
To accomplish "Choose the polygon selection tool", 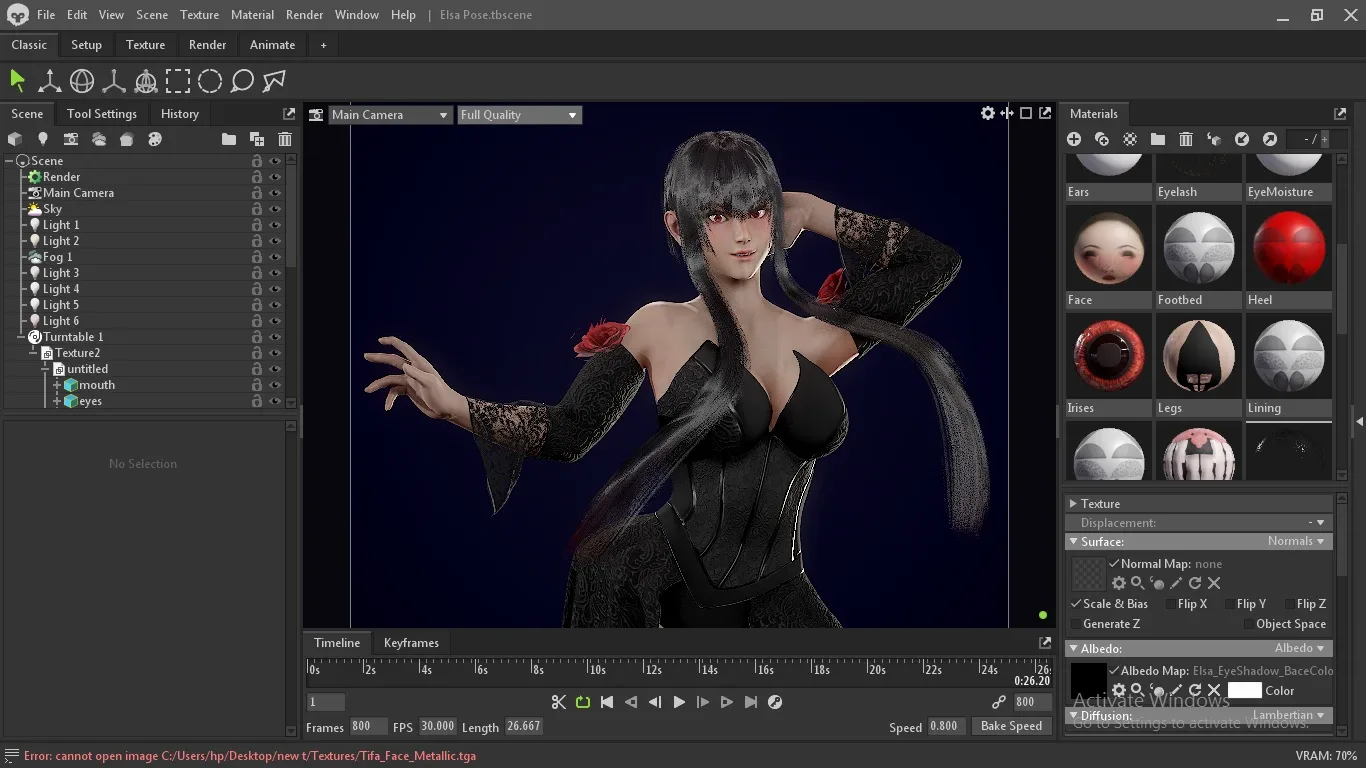I will [274, 81].
